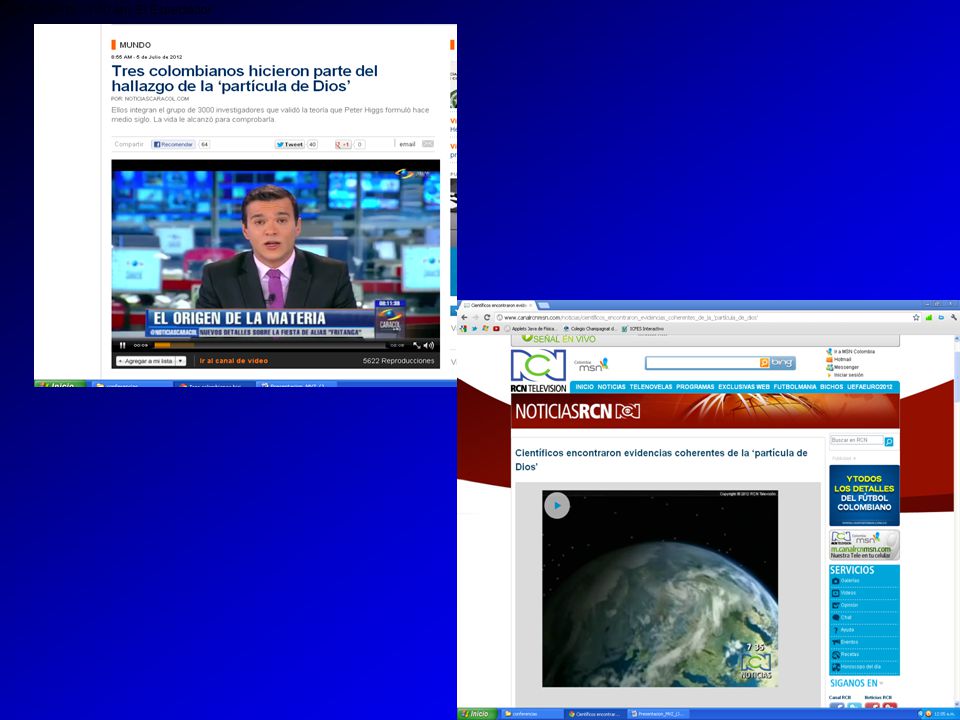Click the 'Buscar en RCN' search field
This screenshot has height=720, width=960.
[857, 441]
